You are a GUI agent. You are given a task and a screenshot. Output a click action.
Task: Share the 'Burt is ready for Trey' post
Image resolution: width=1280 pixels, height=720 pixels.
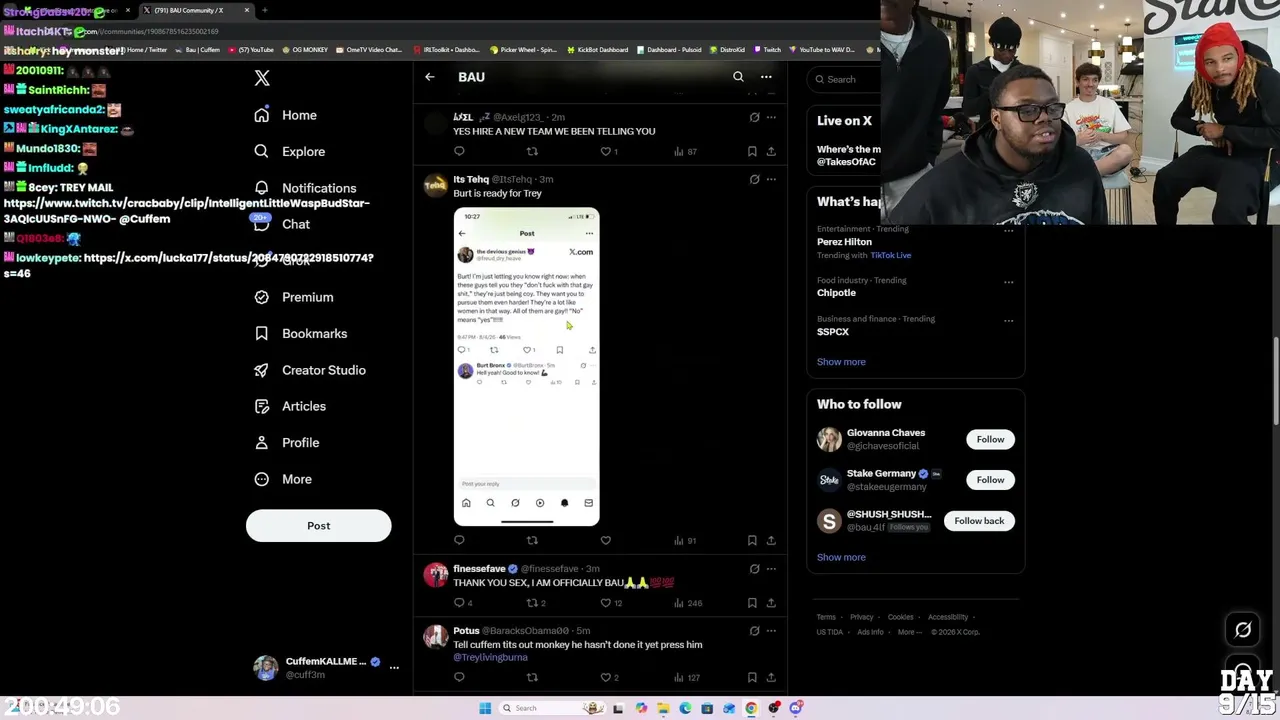pos(771,540)
